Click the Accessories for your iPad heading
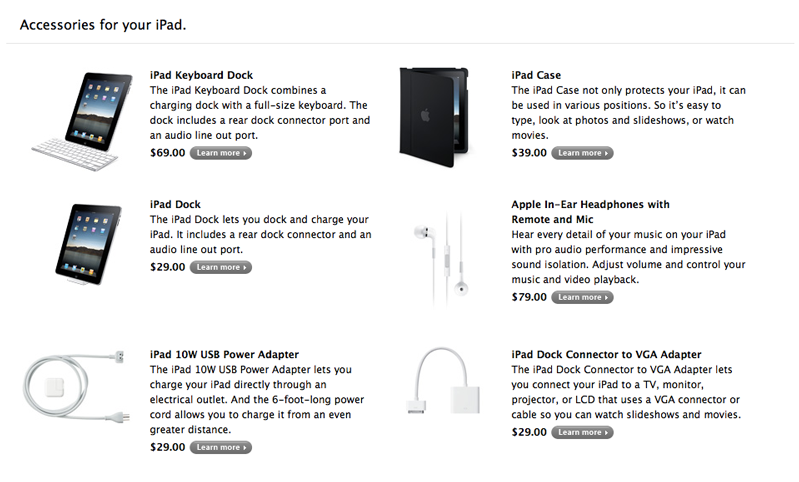Viewport: 799px width, 482px height. click(103, 25)
